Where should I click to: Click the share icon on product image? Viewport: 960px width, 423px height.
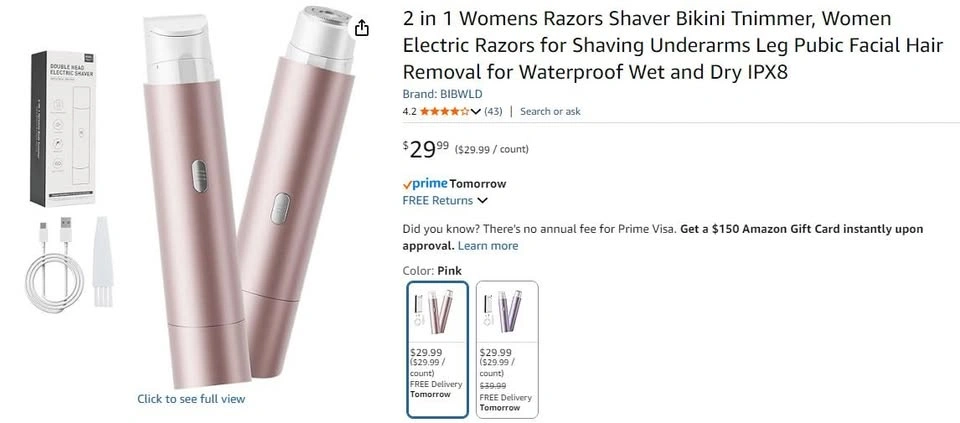362,28
